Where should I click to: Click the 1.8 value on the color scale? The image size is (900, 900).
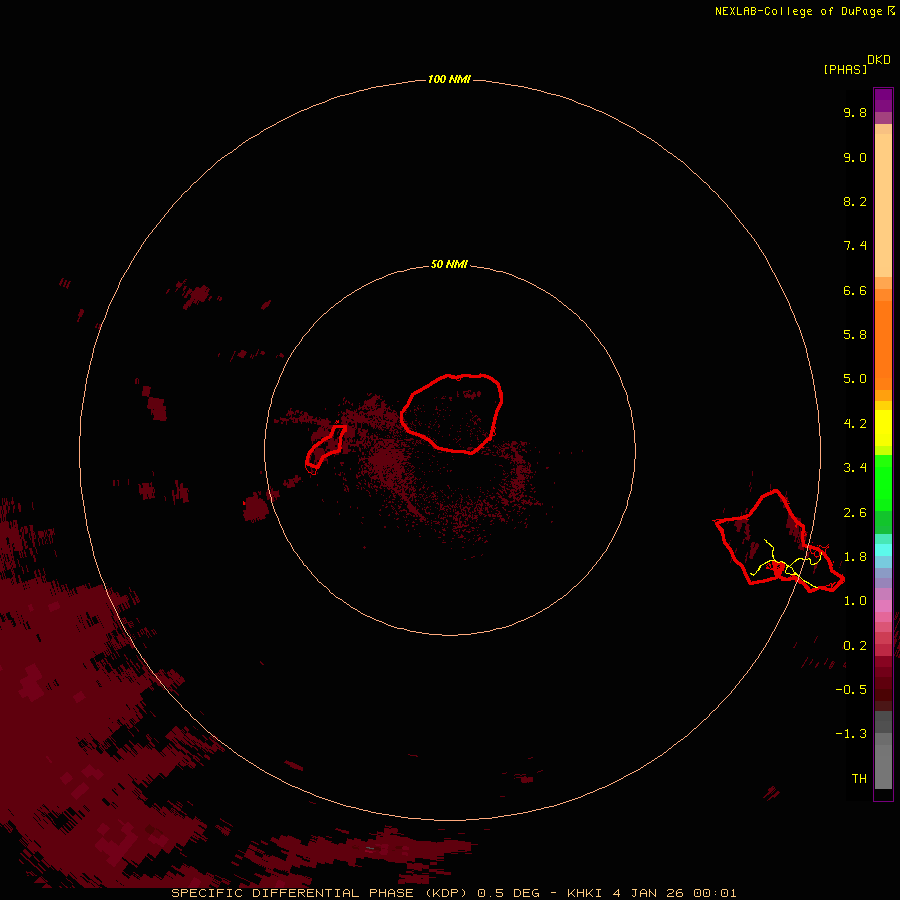855,557
